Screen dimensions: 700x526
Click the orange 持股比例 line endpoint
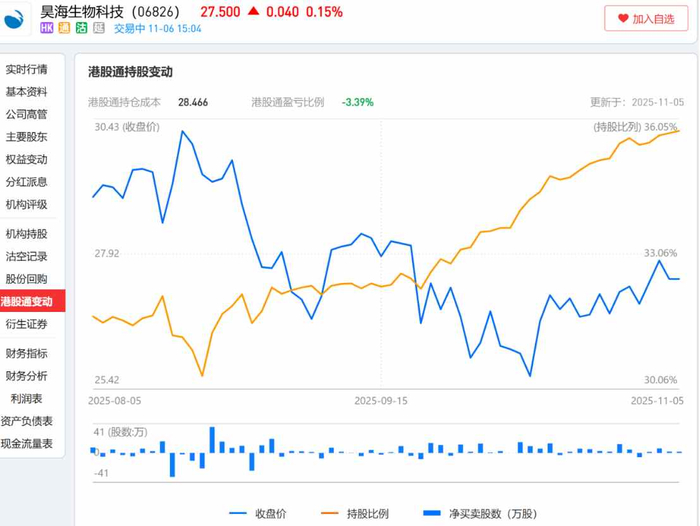[679, 131]
